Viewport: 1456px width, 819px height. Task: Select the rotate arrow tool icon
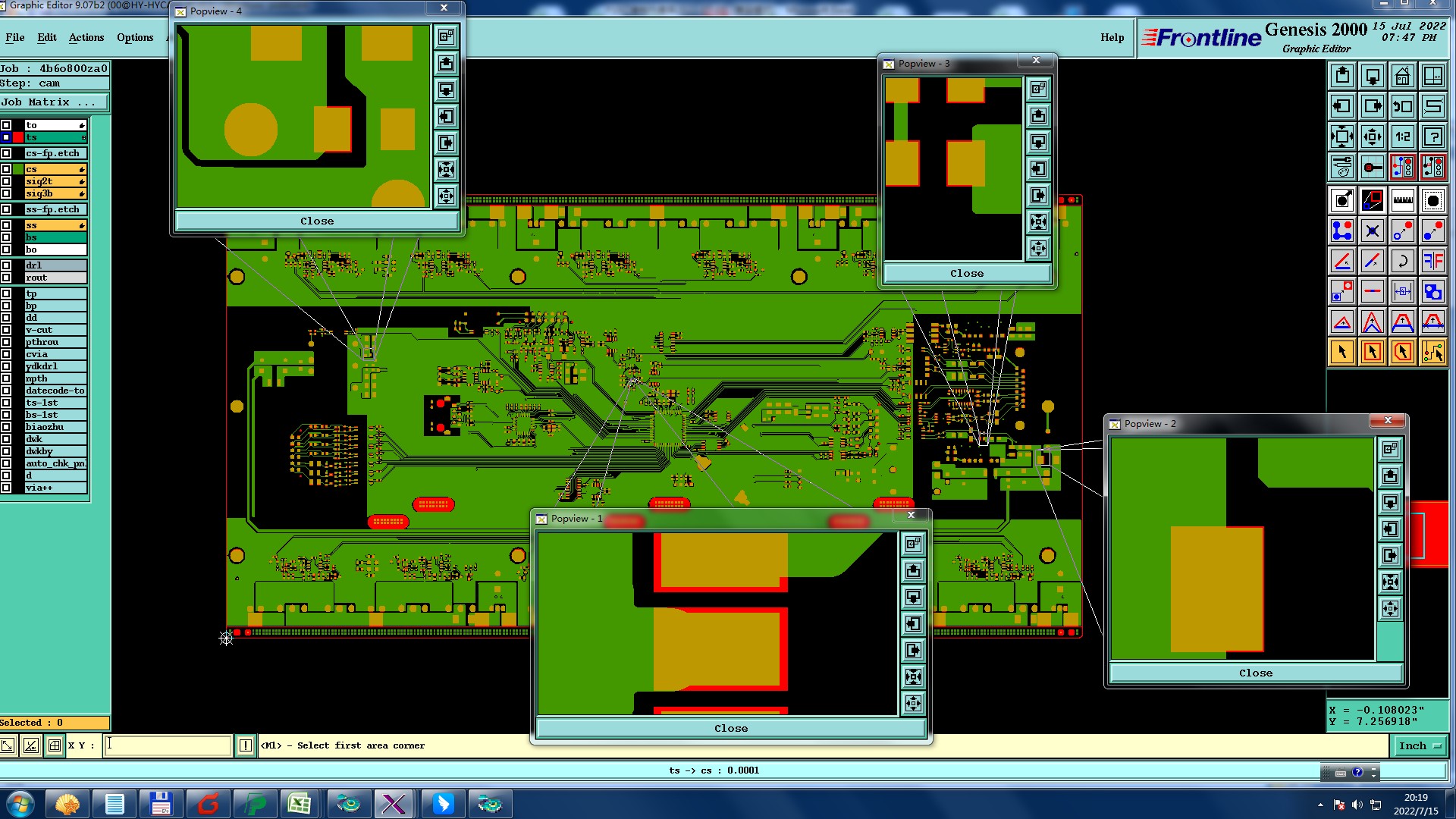click(x=1402, y=262)
